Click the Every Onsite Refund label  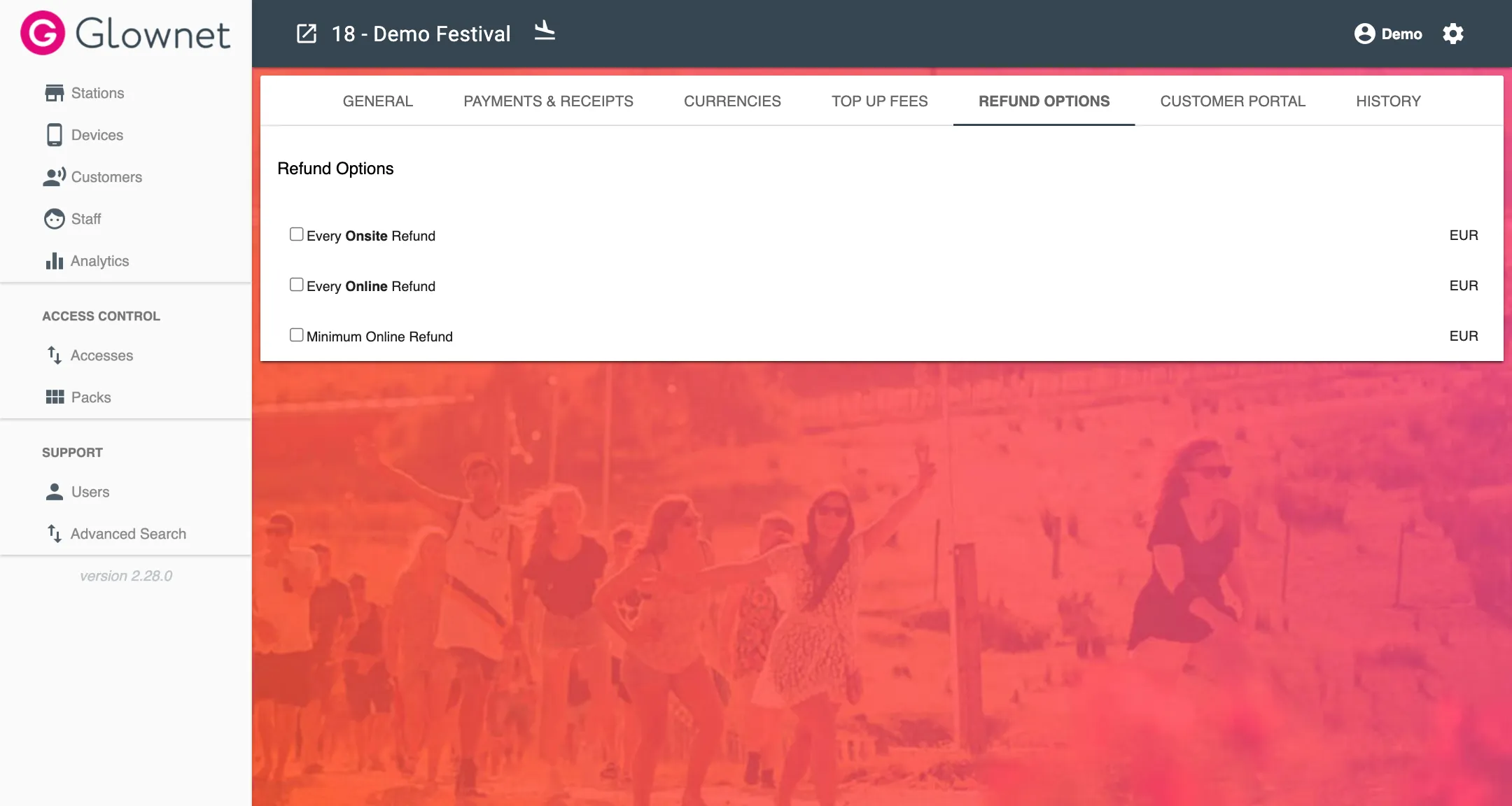371,236
